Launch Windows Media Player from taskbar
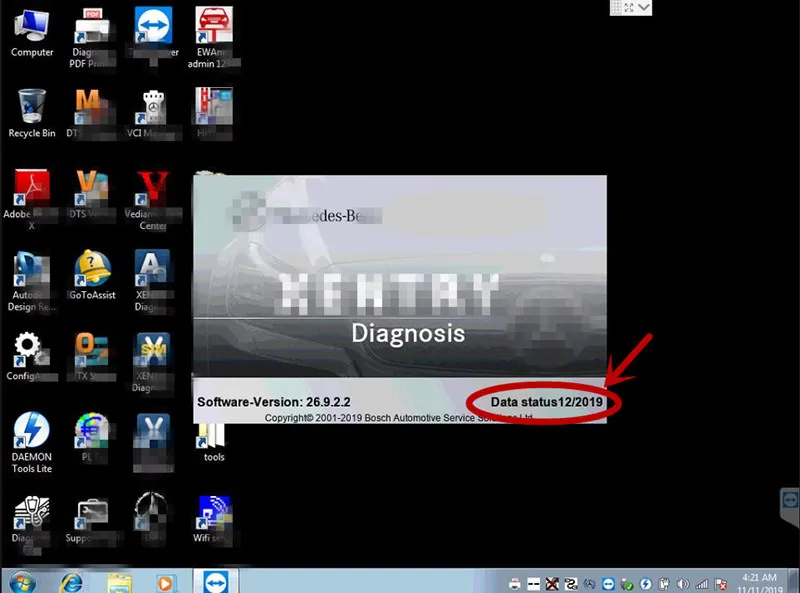The image size is (800, 593). pyautogui.click(x=165, y=582)
